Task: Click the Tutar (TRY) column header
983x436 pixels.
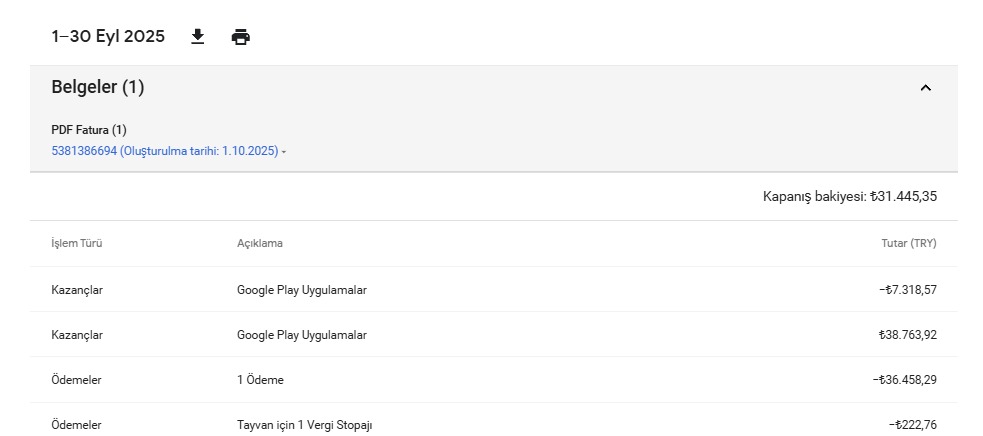Action: (x=909, y=243)
